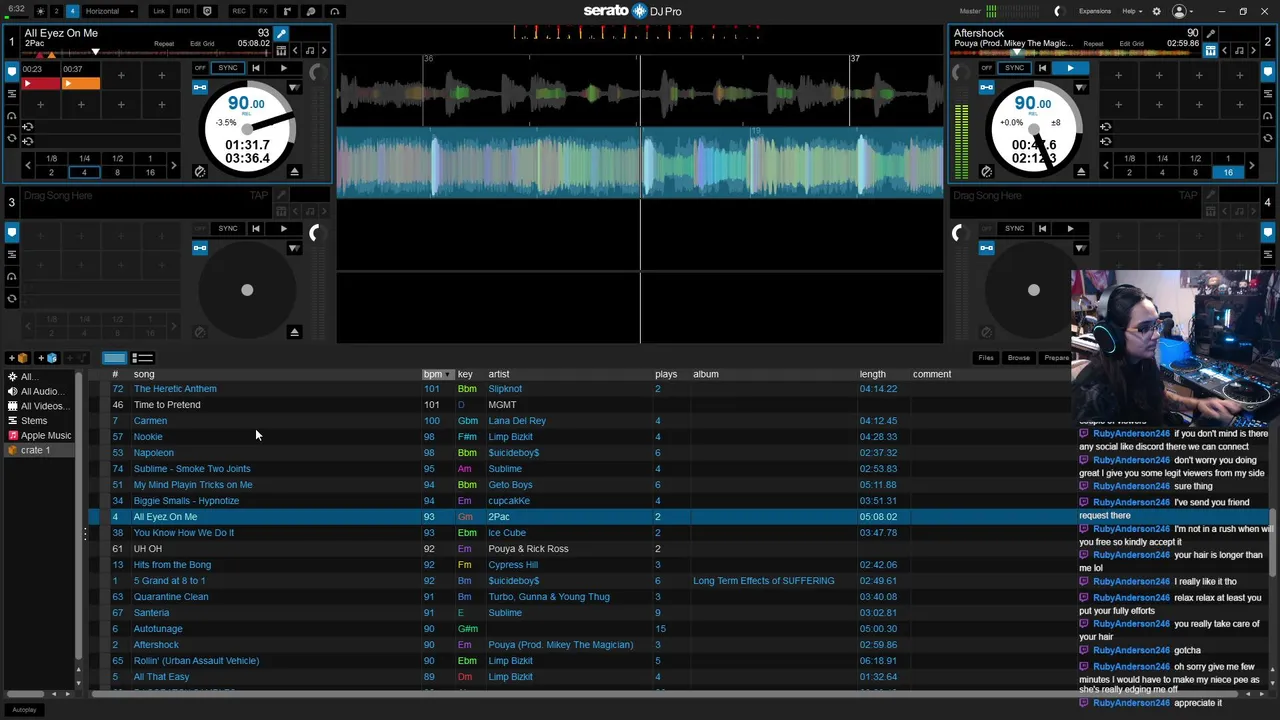Open deck 2 tempo range dropdown arrow
This screenshot has width=1280, height=720.
(x=1081, y=87)
